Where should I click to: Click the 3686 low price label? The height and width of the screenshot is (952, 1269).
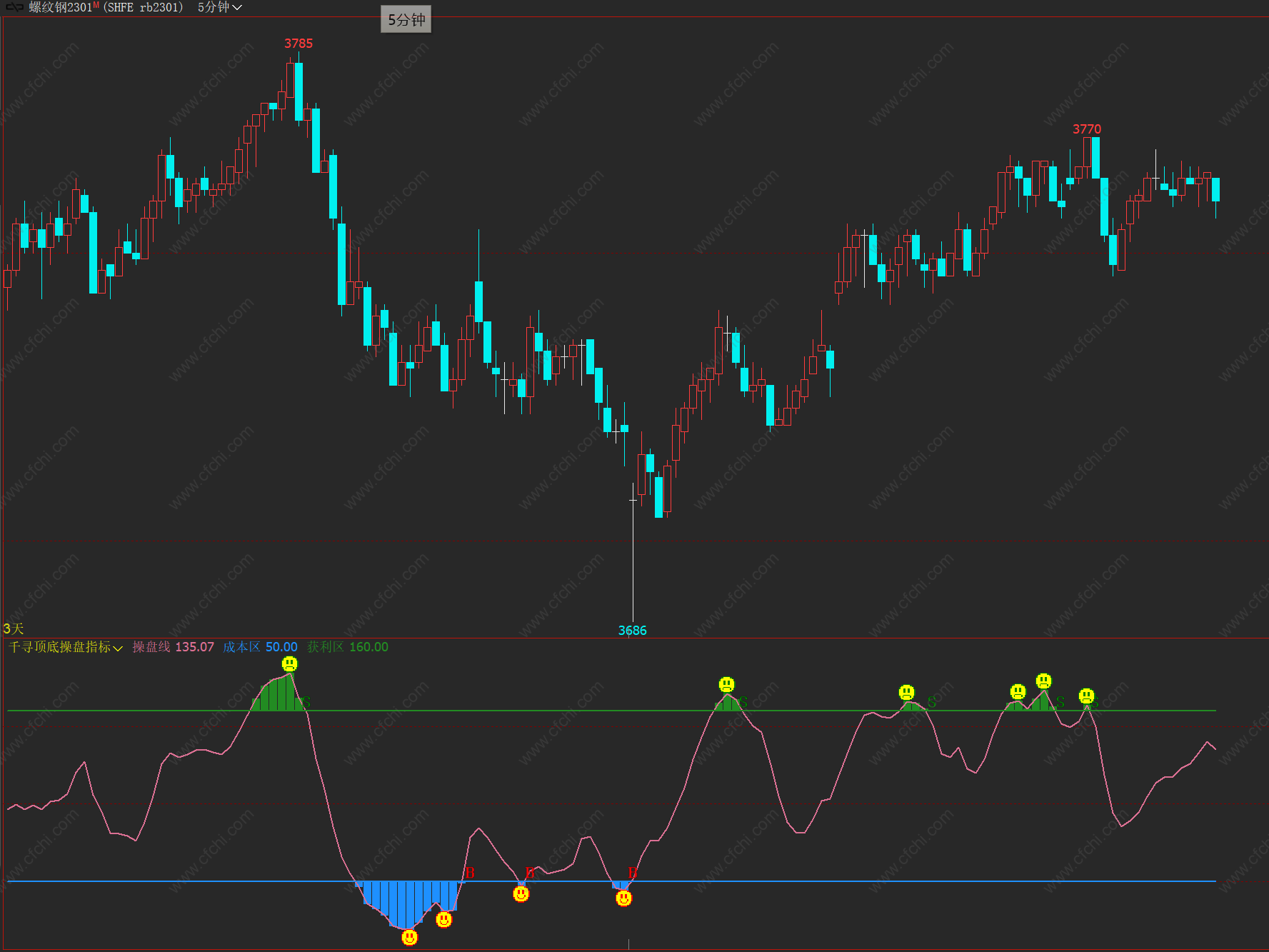(x=633, y=631)
